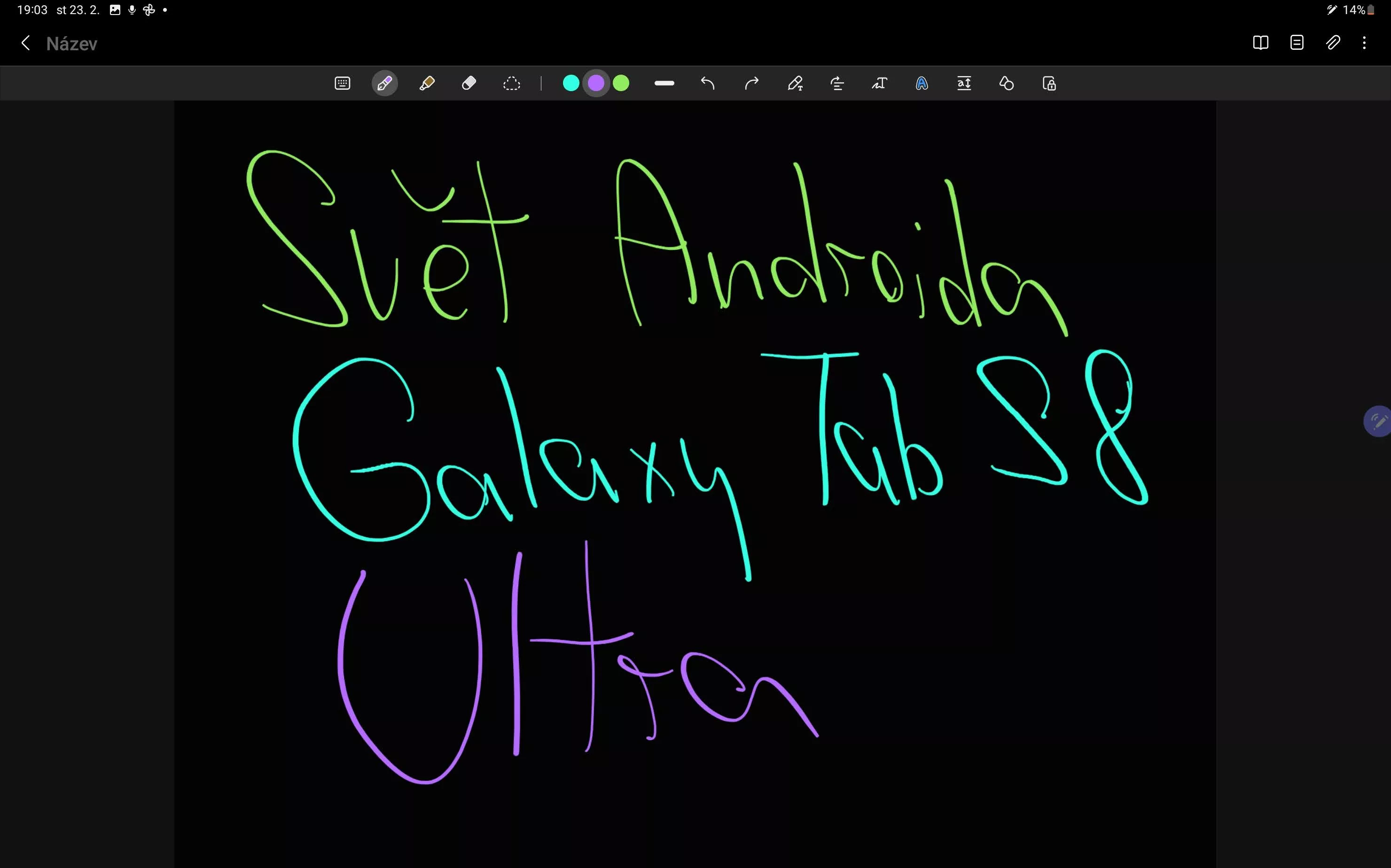This screenshot has width=1391, height=868.
Task: Edit the Název title field
Action: click(x=72, y=44)
